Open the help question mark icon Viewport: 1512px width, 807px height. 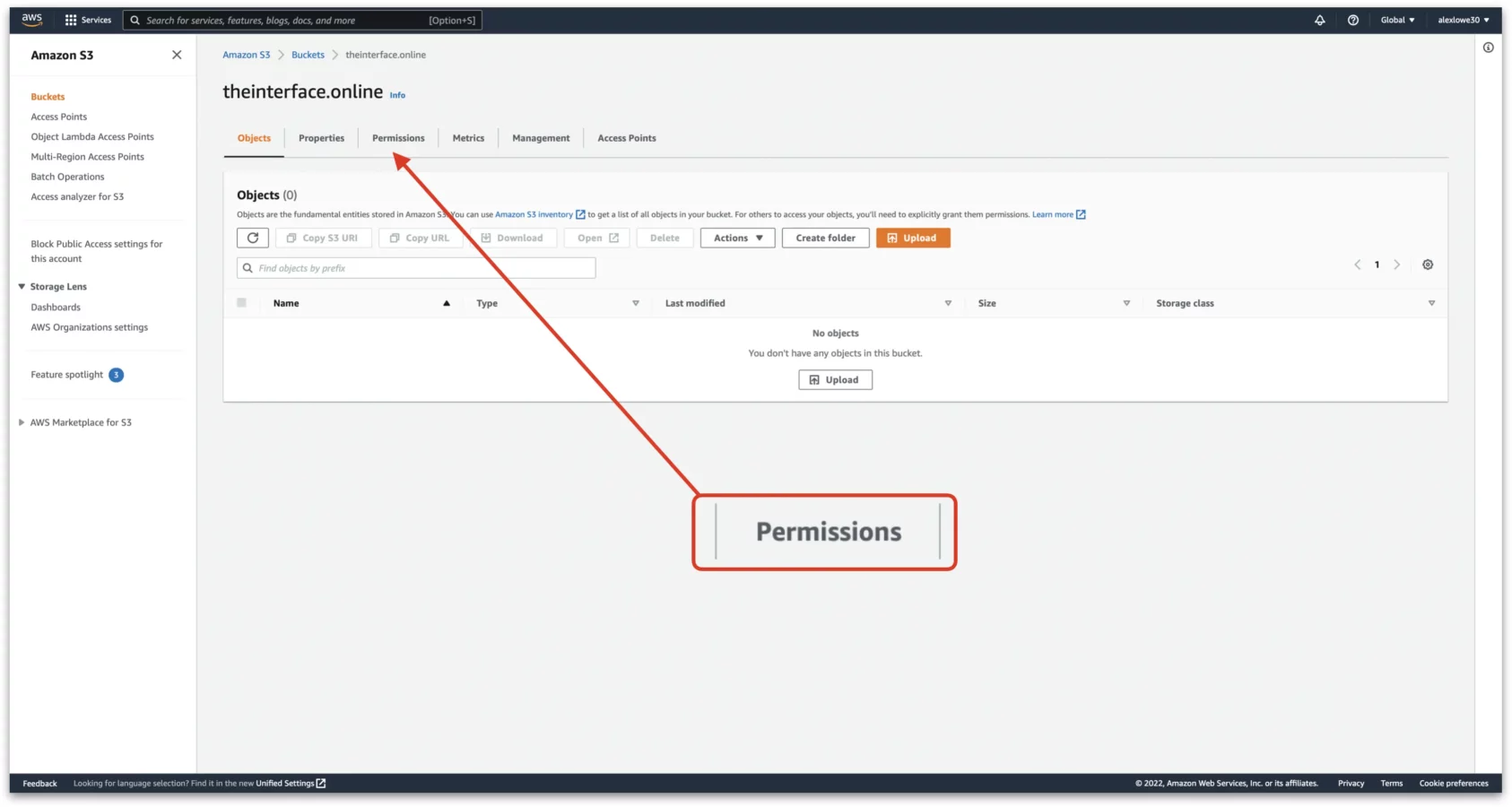point(1352,20)
